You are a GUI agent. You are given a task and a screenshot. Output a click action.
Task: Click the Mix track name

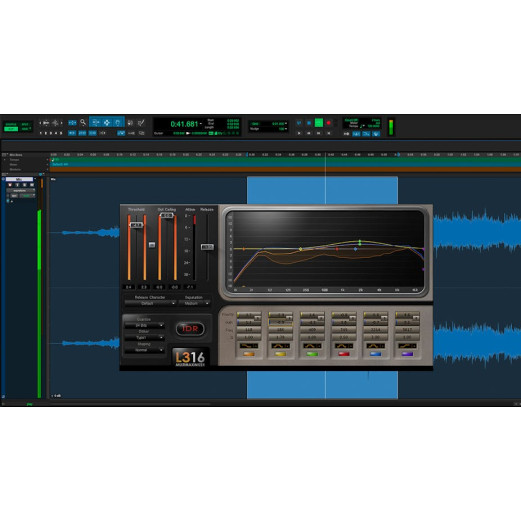[x=19, y=179]
